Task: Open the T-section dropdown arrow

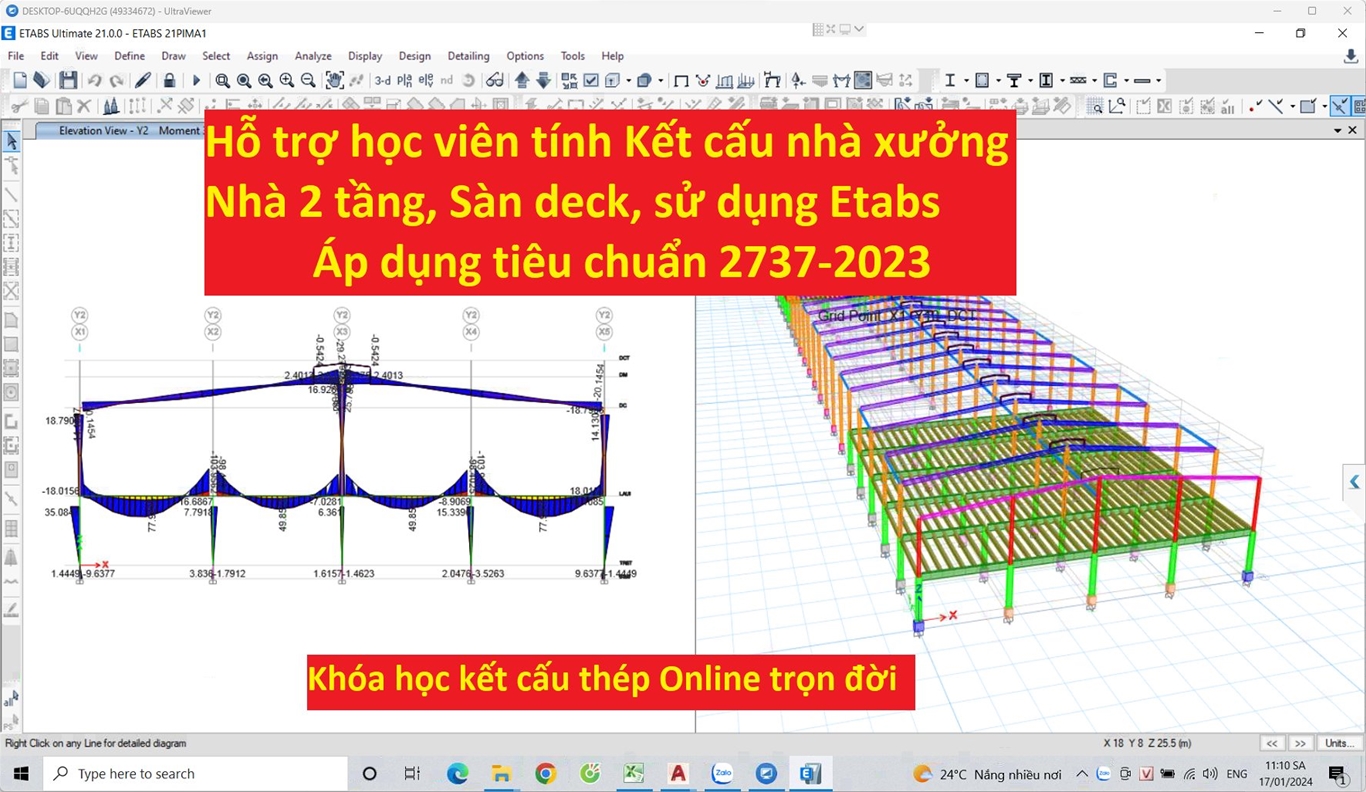Action: (x=1030, y=80)
